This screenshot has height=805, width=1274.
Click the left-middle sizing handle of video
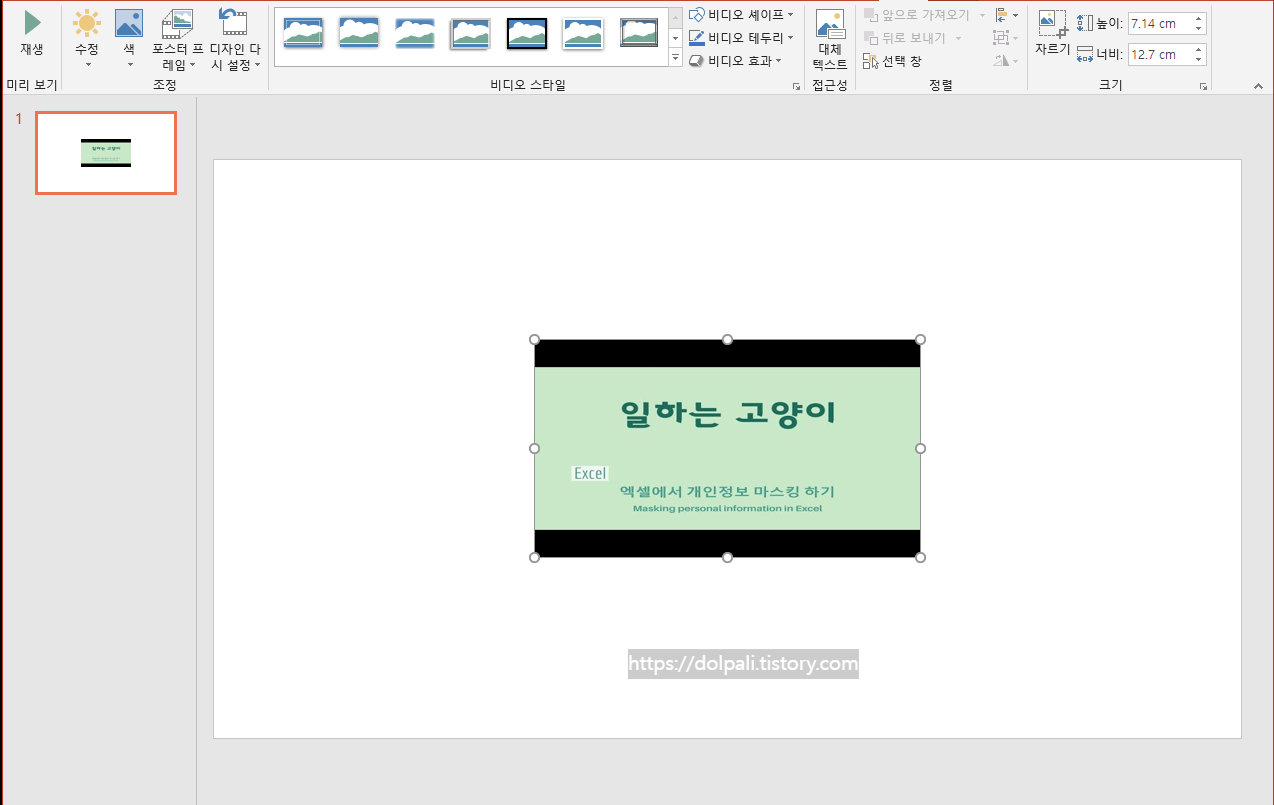[534, 448]
